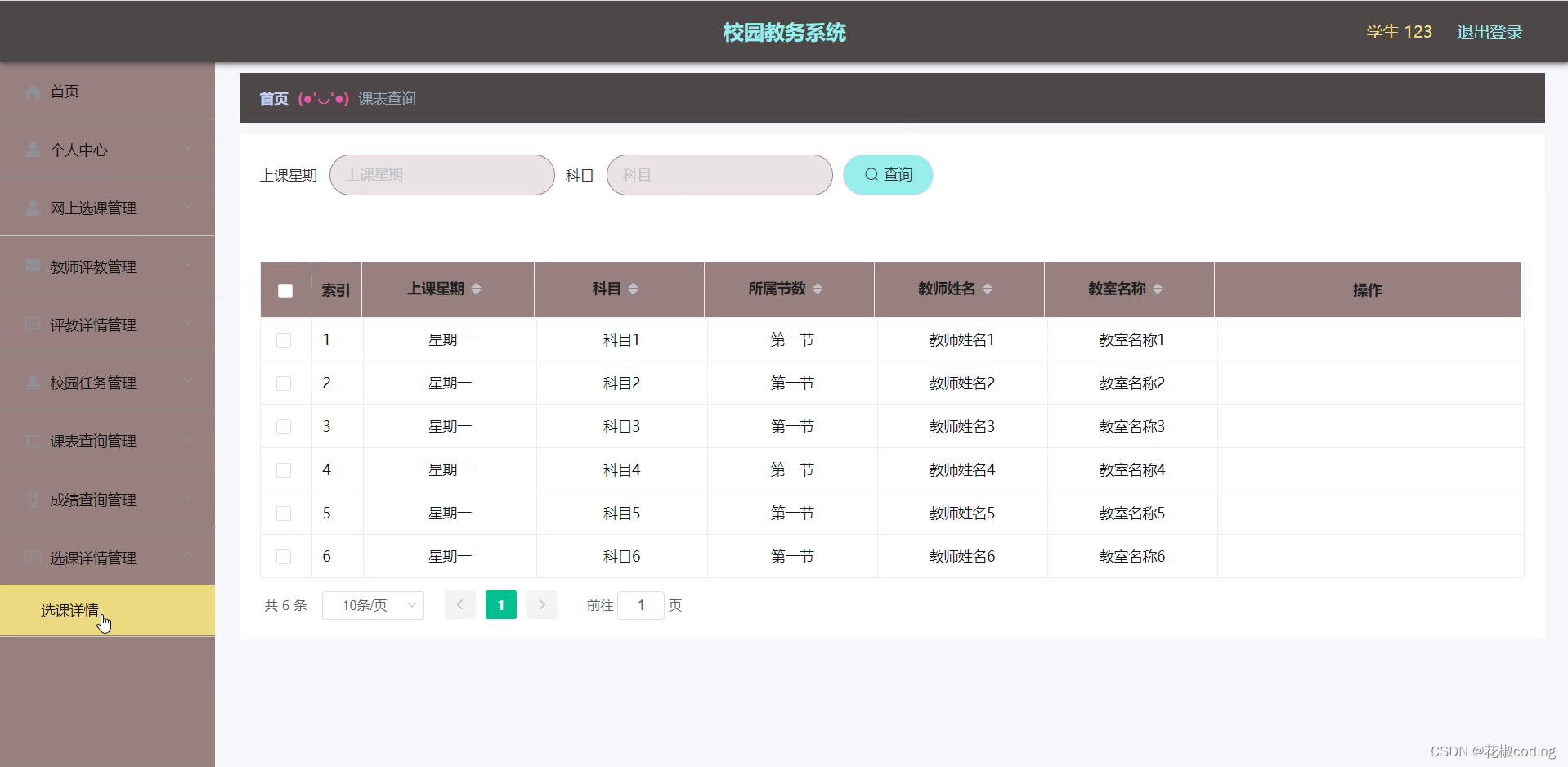Click the 教师评教管理 sidebar icon
This screenshot has height=767, width=1568.
pos(32,266)
